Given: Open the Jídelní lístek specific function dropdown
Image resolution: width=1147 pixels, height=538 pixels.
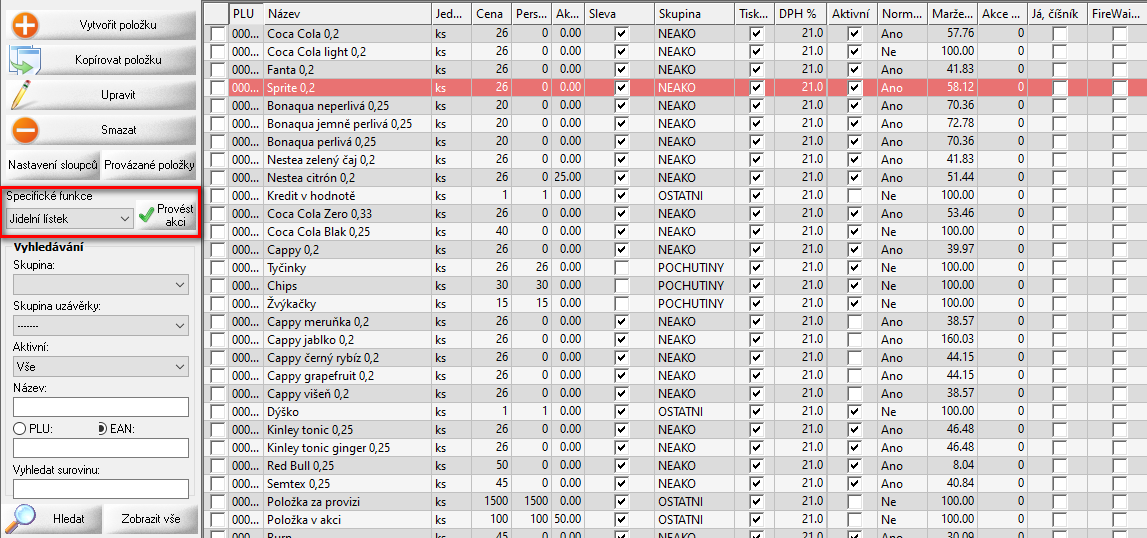Looking at the screenshot, I should click(x=69, y=217).
